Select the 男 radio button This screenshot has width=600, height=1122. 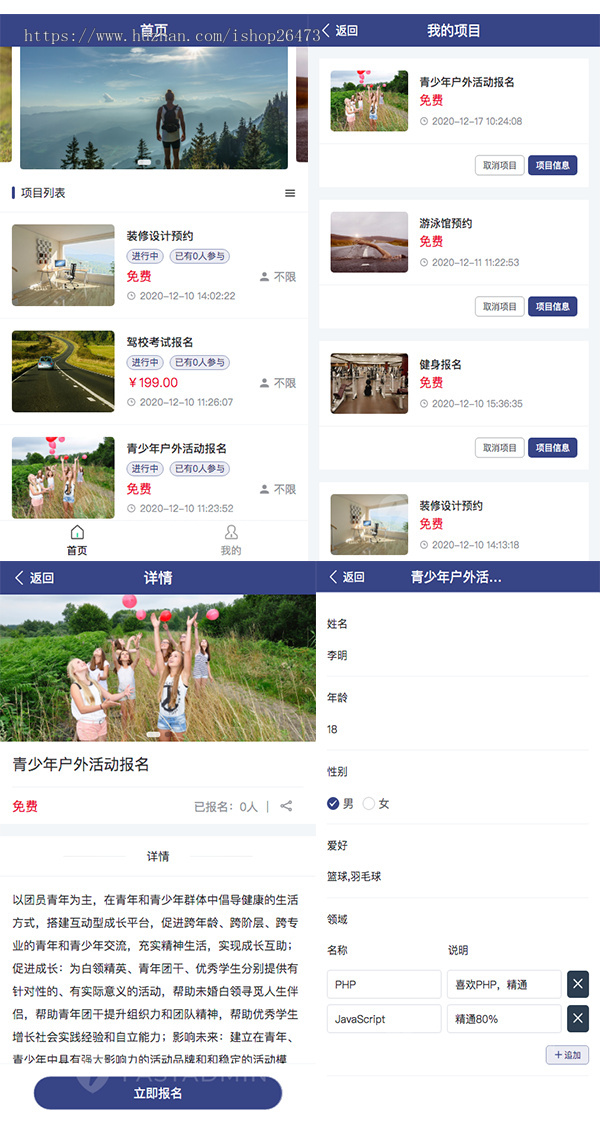click(x=333, y=804)
